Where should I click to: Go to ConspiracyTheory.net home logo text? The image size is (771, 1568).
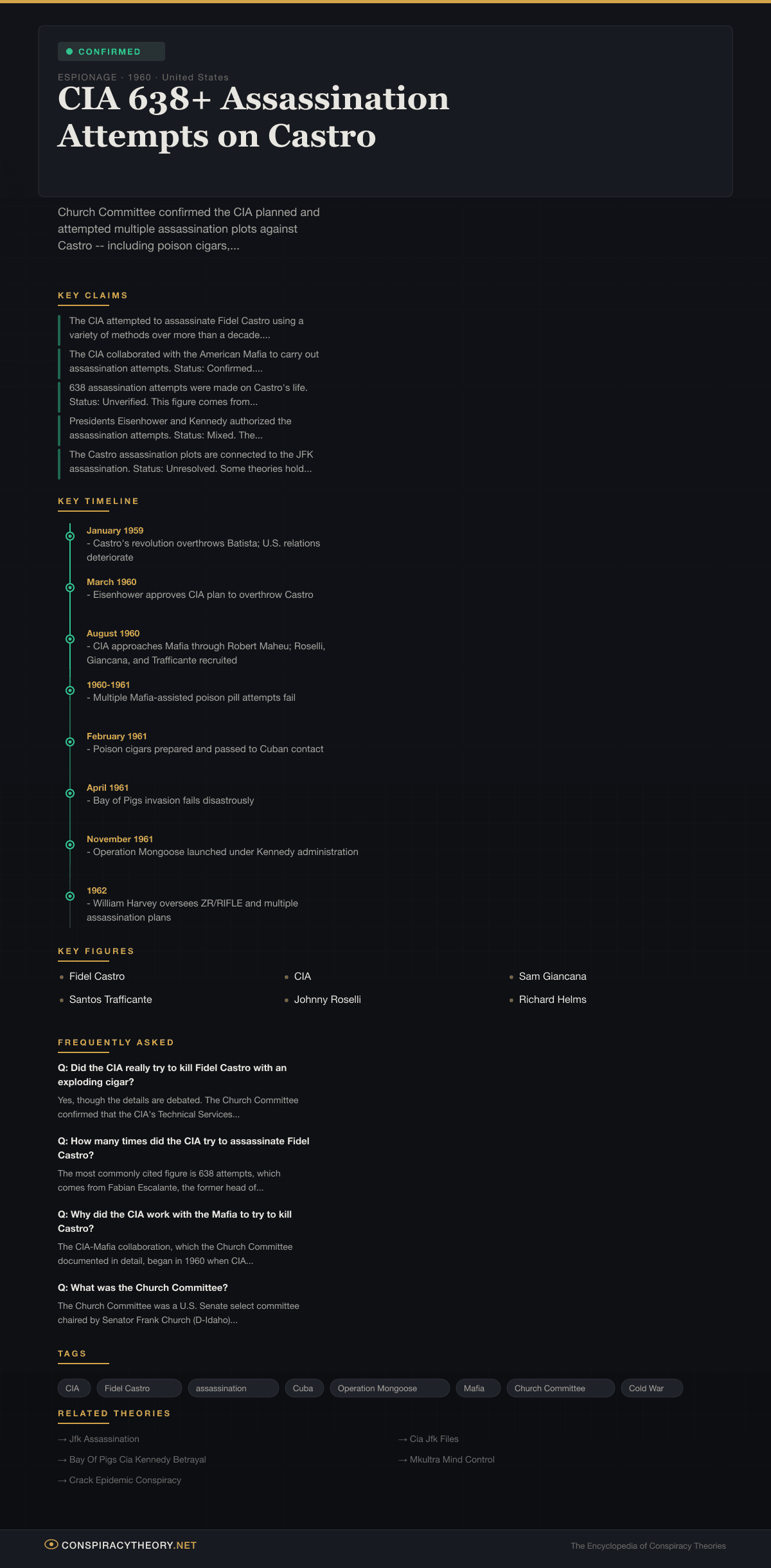click(x=128, y=1545)
